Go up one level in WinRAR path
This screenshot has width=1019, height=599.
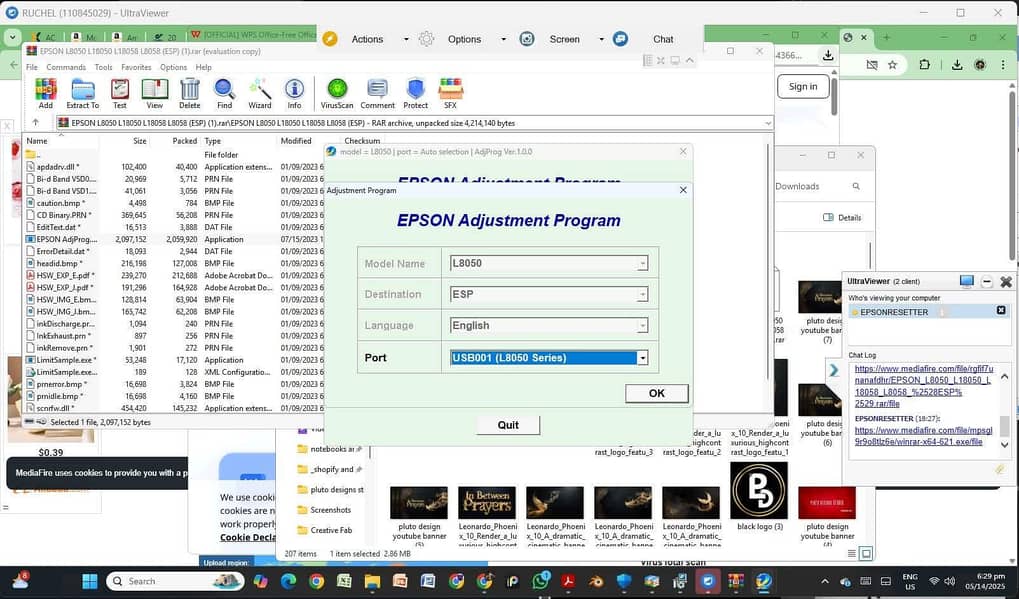(36, 123)
